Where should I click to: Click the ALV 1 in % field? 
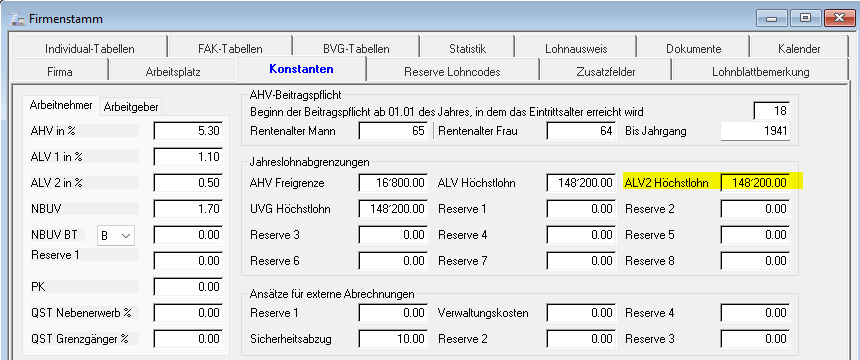[188, 157]
